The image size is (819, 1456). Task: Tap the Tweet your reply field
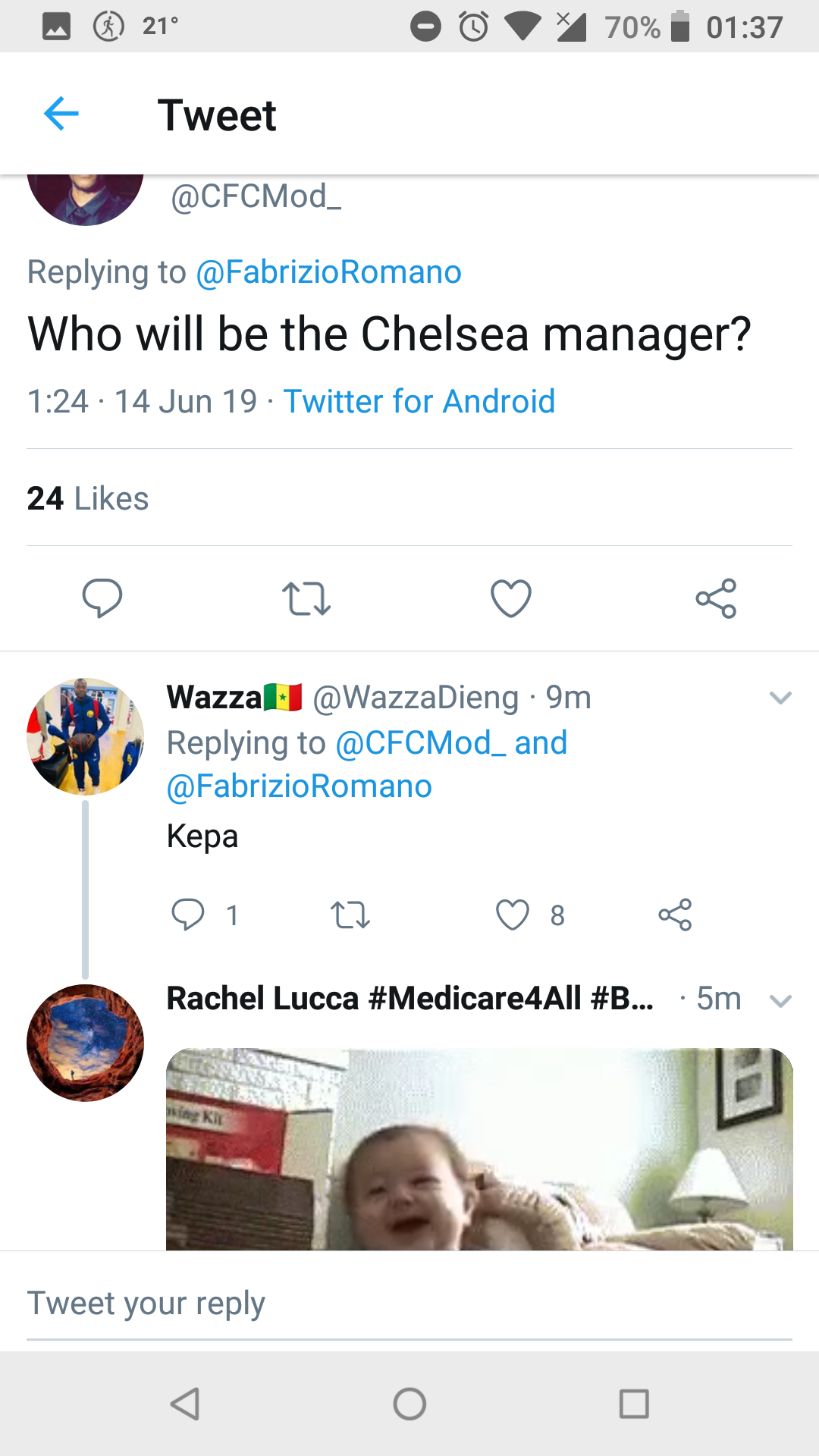pyautogui.click(x=409, y=1304)
